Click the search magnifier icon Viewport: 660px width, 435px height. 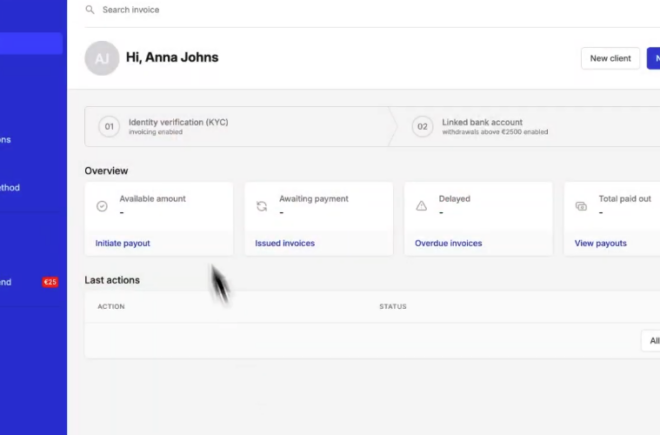(90, 10)
